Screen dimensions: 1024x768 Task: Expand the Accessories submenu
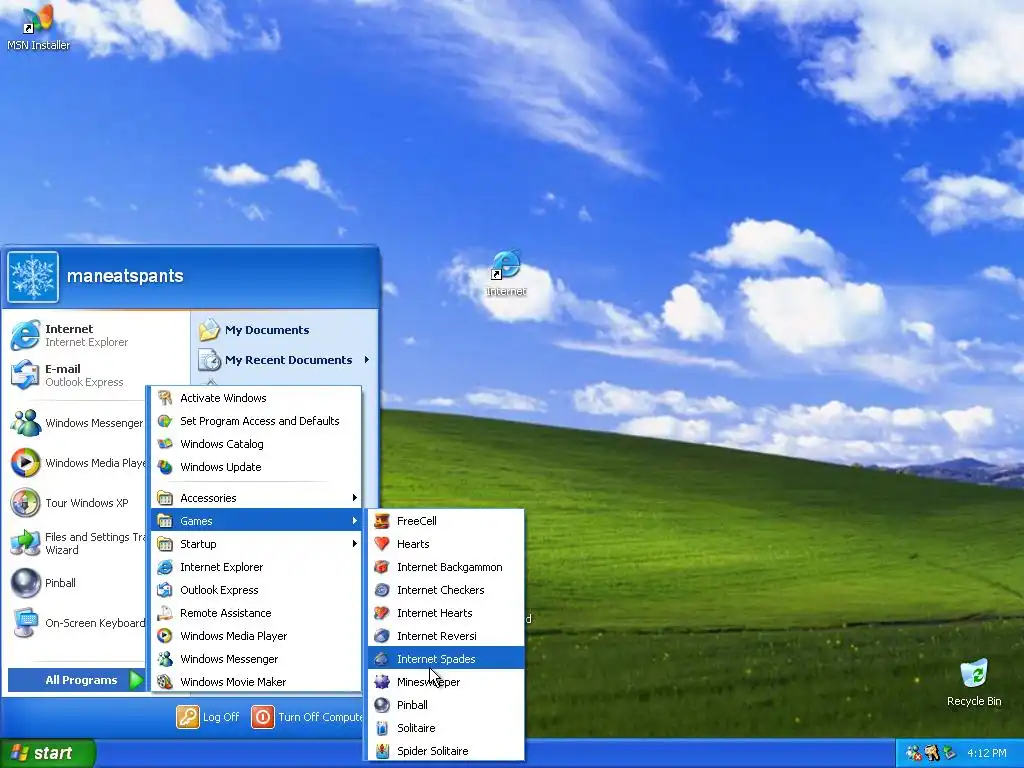coord(256,498)
